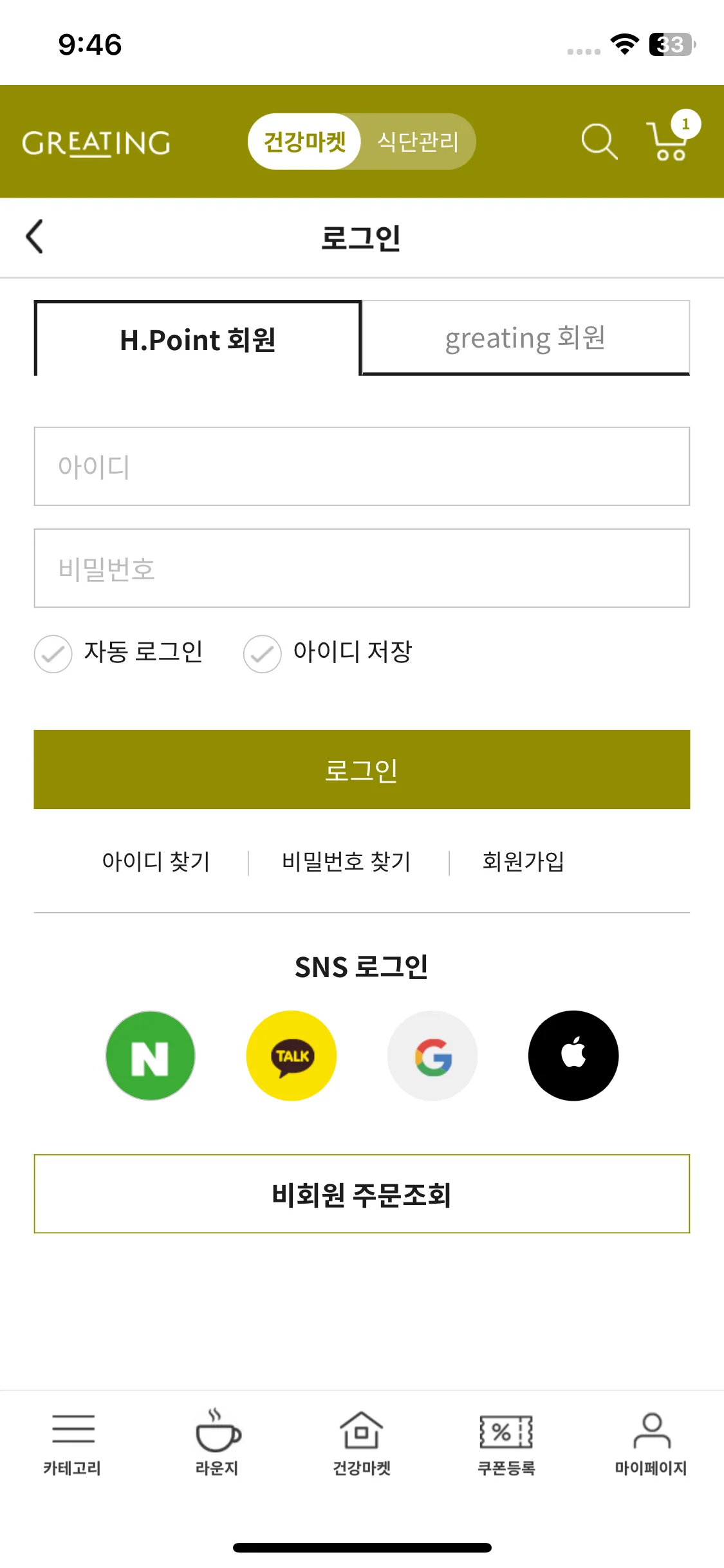The height and width of the screenshot is (1568, 724).
Task: Sign in with KakaoTalk icon
Action: click(x=292, y=1056)
